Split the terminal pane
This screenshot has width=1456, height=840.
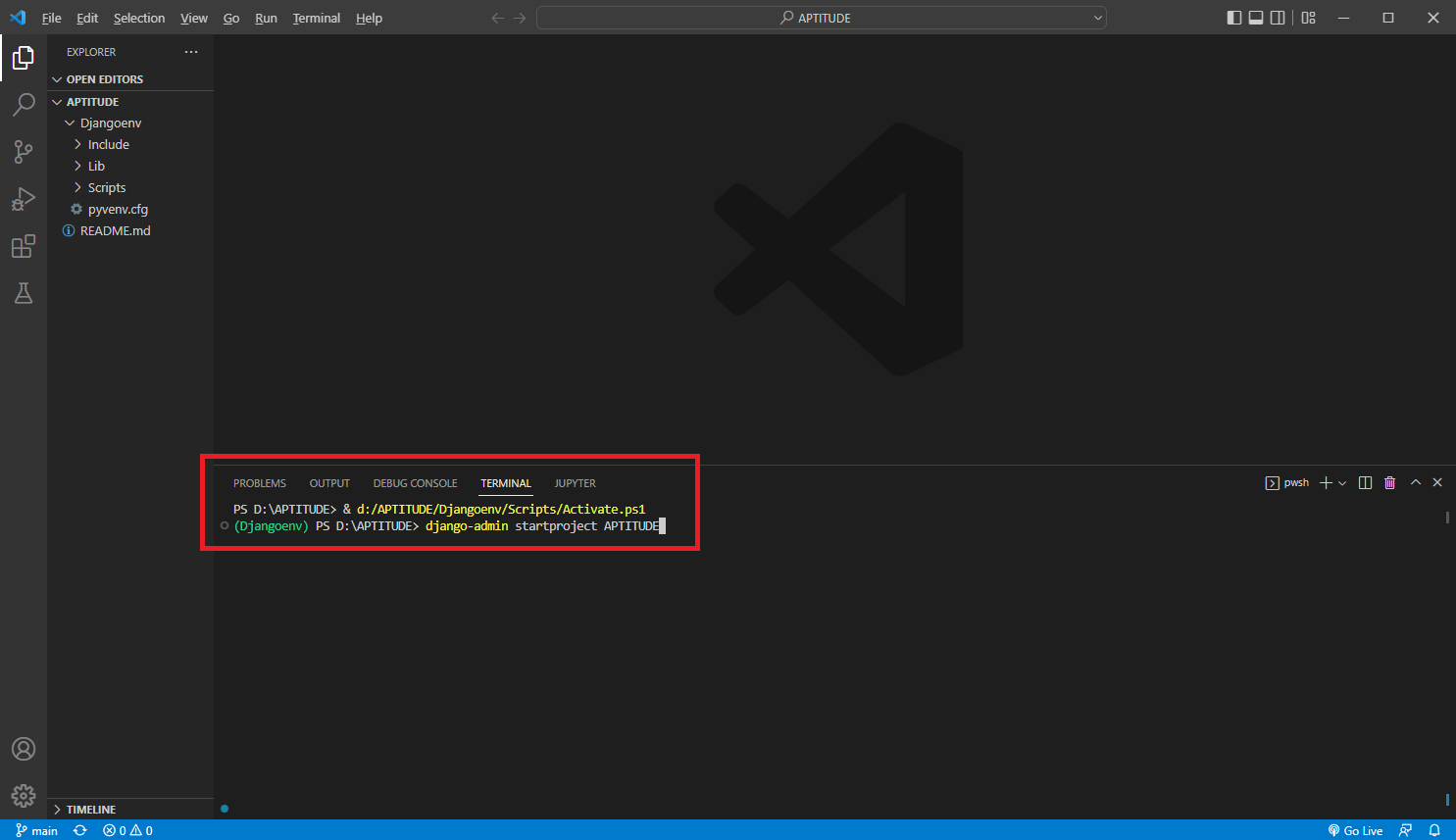[x=1365, y=482]
